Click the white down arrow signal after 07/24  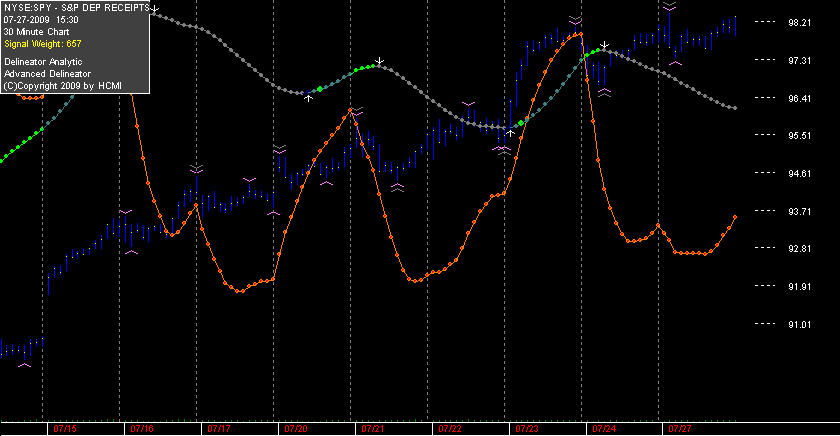coord(604,46)
